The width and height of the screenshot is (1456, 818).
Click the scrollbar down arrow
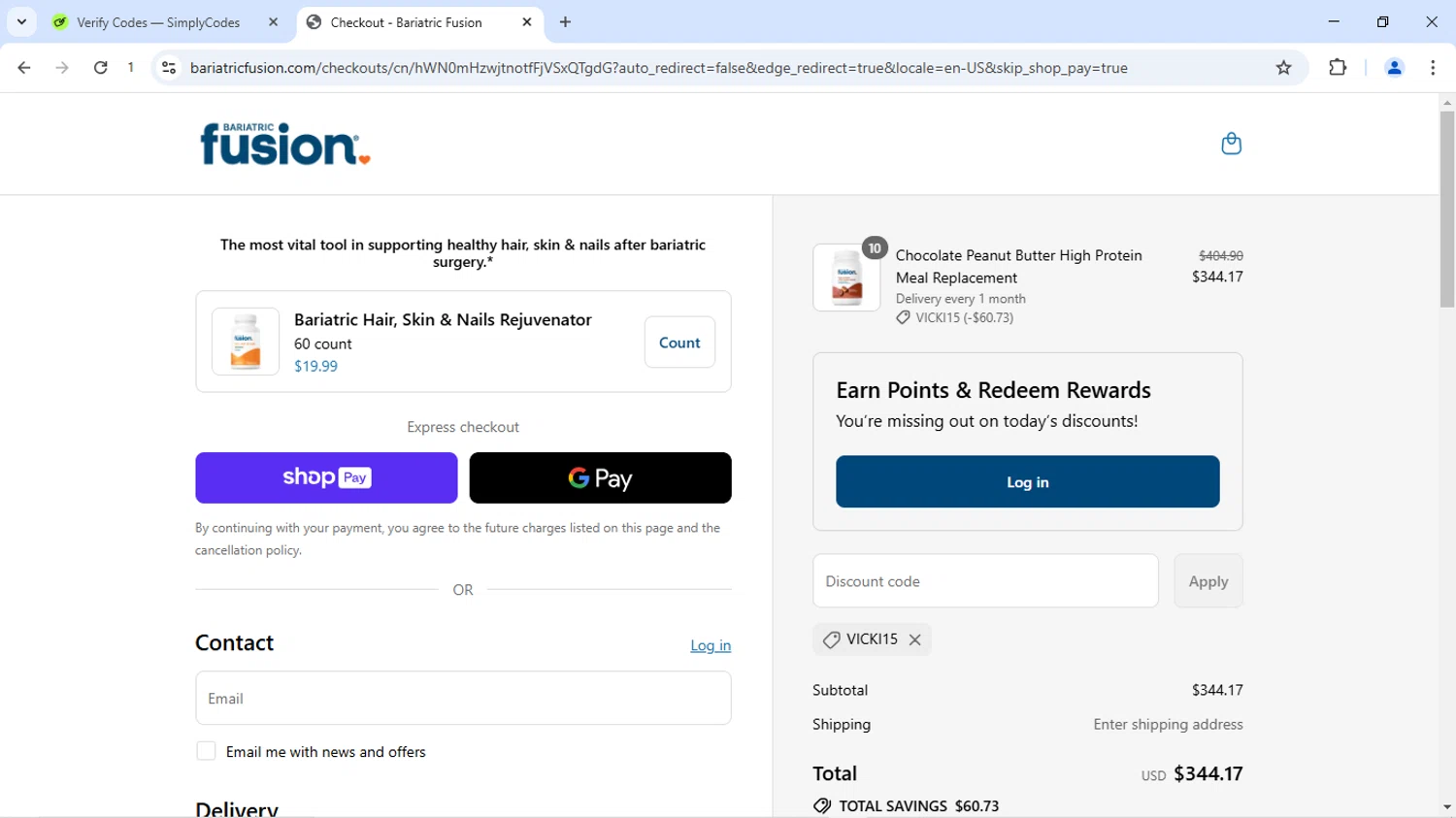[1446, 807]
